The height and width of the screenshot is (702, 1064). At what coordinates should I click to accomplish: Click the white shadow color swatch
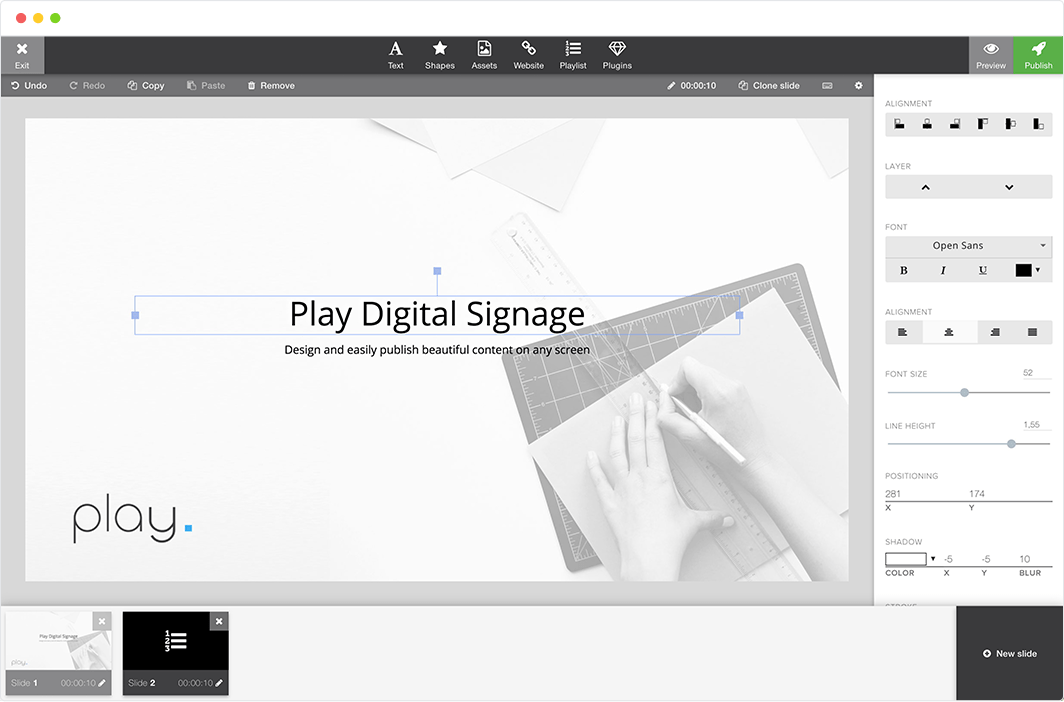pyautogui.click(x=906, y=560)
